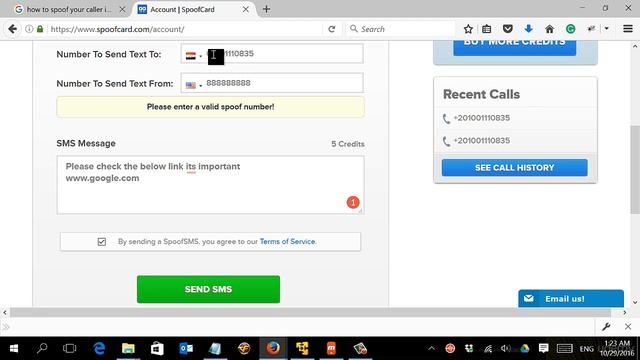Click the green Grammarly extension icon
The width and height of the screenshot is (640, 360).
571,29
